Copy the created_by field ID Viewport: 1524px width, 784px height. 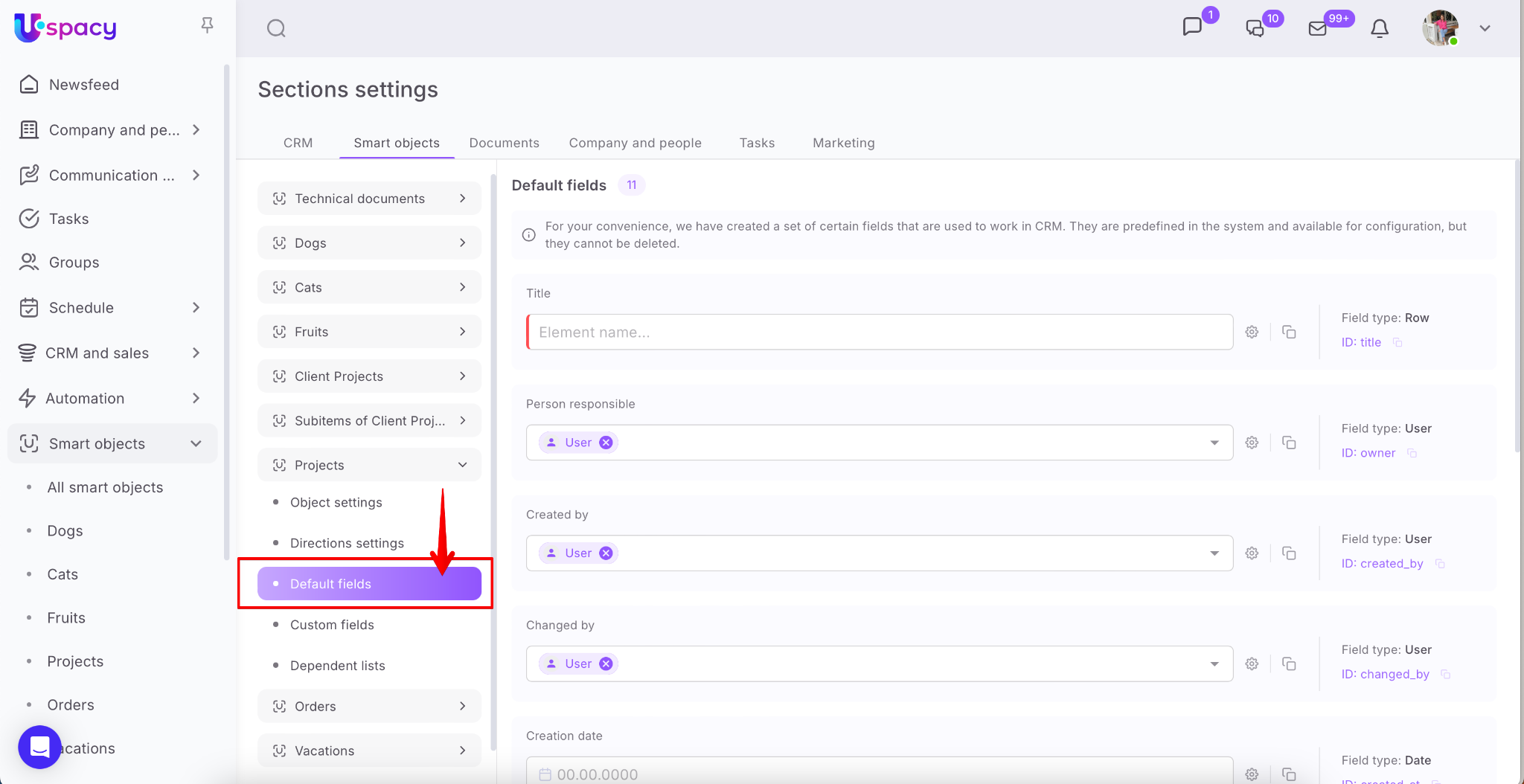(x=1440, y=564)
